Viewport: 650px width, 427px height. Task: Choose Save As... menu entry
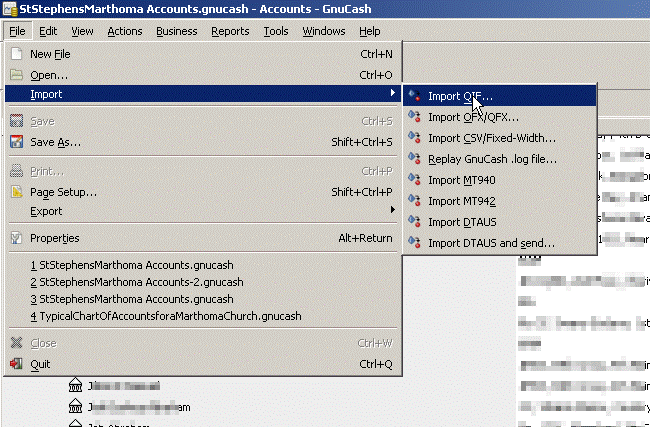203,142
